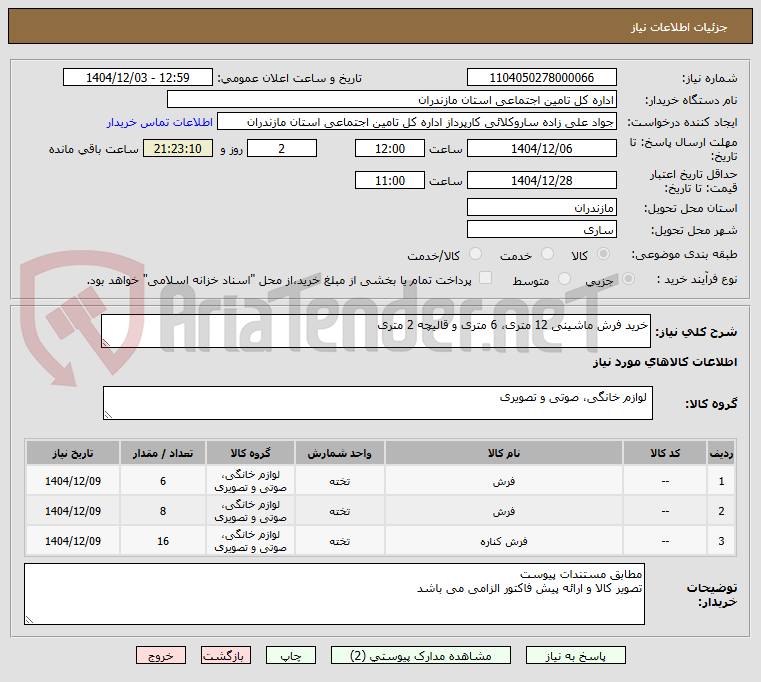Click the بازگشت back button
This screenshot has width=761, height=682.
click(226, 655)
